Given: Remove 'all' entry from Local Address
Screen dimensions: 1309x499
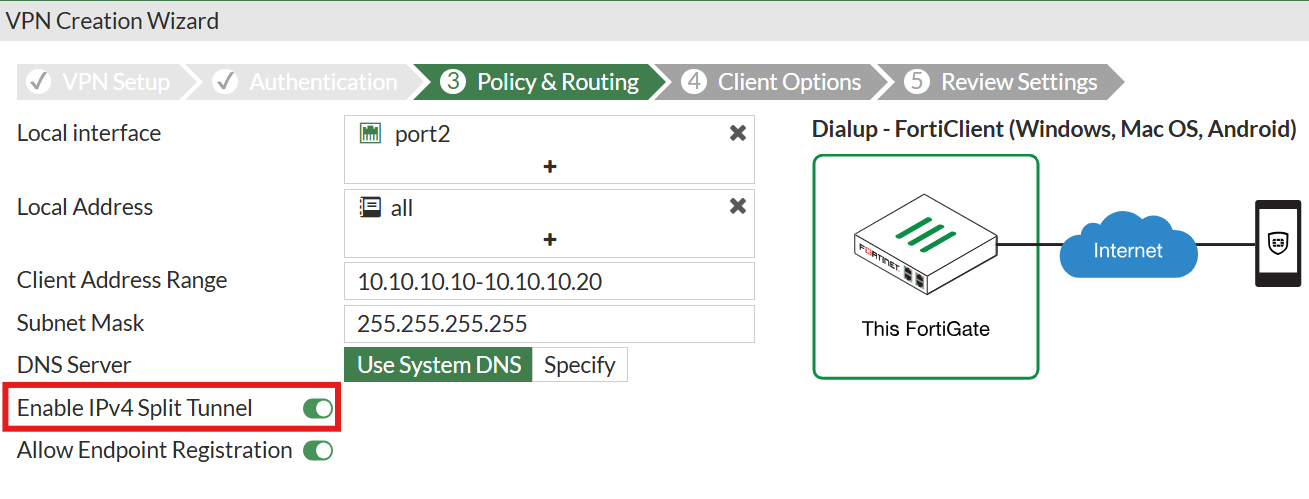Looking at the screenshot, I should [x=738, y=207].
